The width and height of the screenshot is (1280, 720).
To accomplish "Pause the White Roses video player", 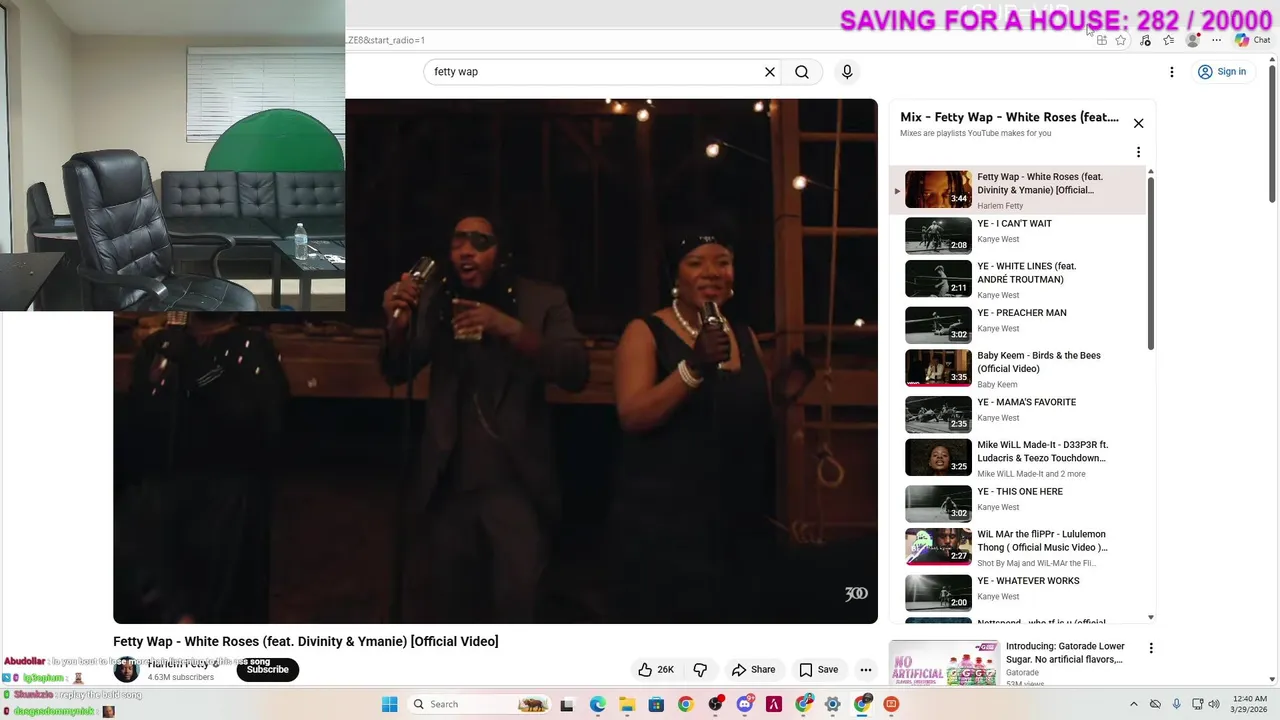I will (x=495, y=361).
